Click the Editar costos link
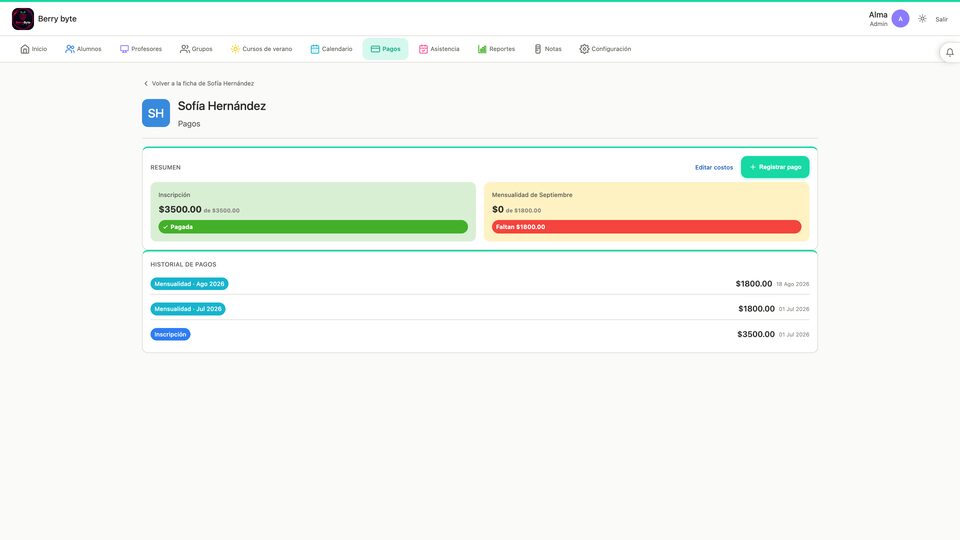The width and height of the screenshot is (960, 540). point(713,167)
